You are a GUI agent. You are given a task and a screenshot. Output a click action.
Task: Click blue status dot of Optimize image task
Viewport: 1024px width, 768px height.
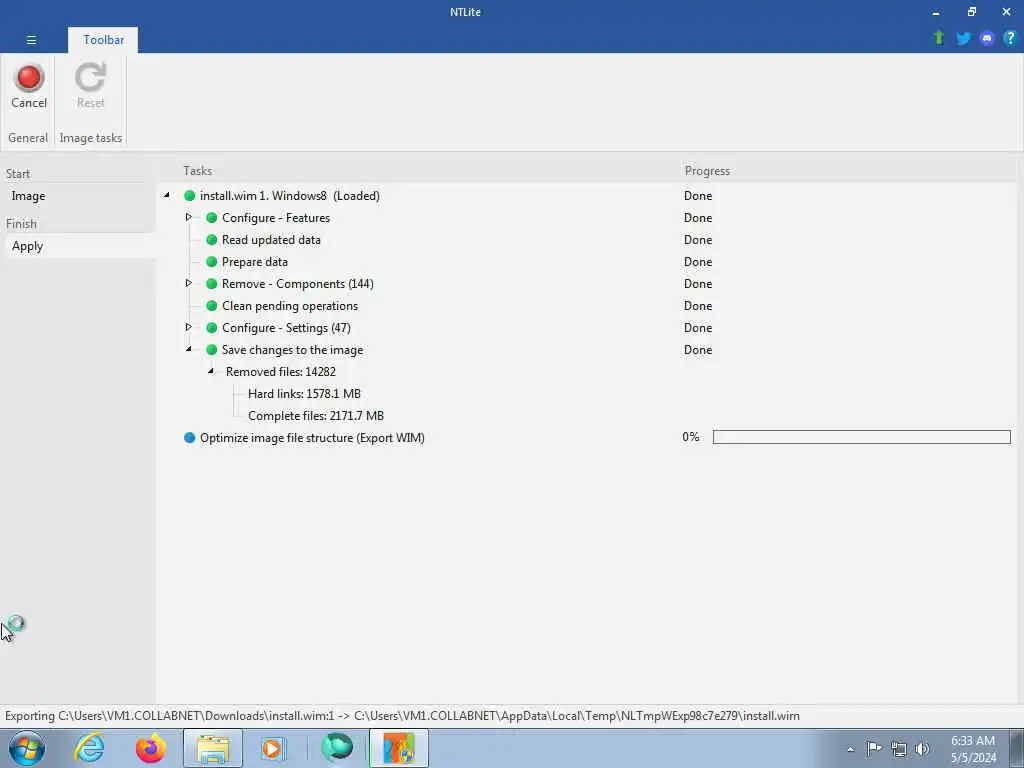(x=189, y=438)
